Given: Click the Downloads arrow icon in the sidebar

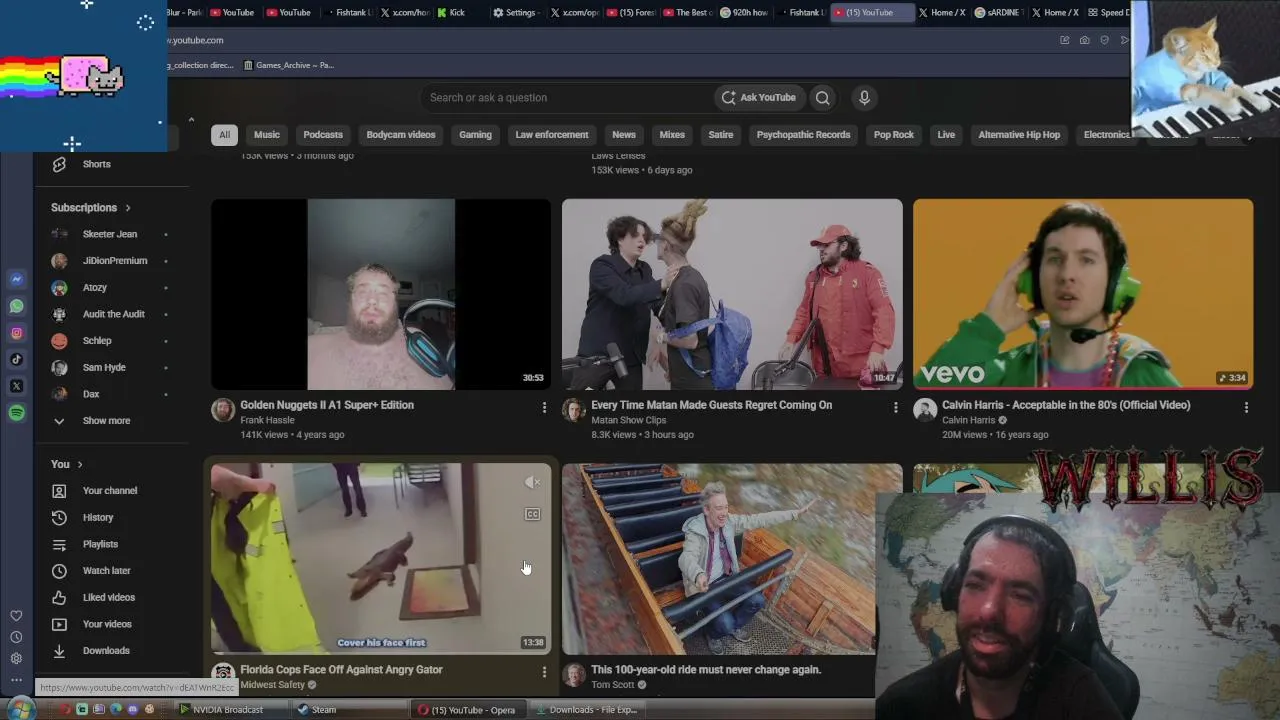Looking at the screenshot, I should [59, 651].
